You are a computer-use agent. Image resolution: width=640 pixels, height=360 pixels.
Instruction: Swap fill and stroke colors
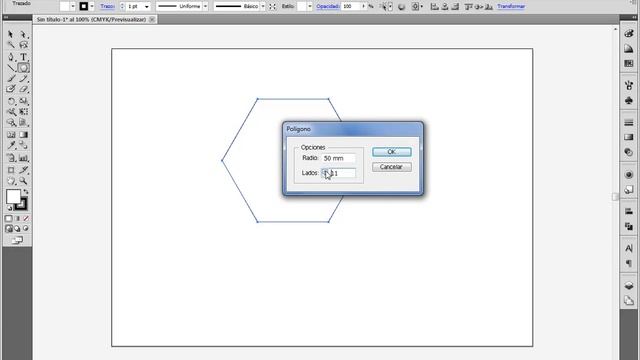point(26,191)
